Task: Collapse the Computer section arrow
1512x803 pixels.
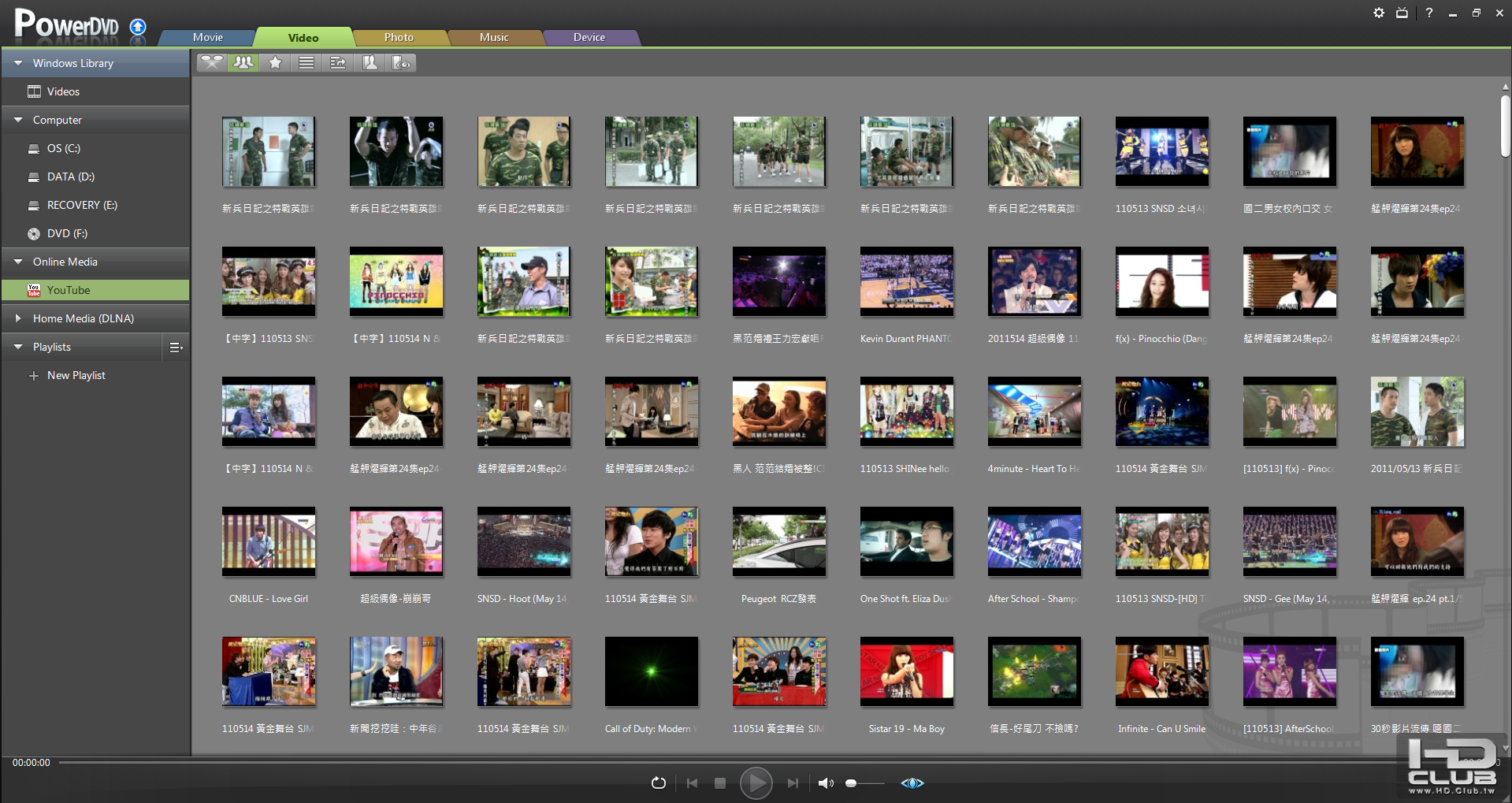Action: (x=18, y=120)
